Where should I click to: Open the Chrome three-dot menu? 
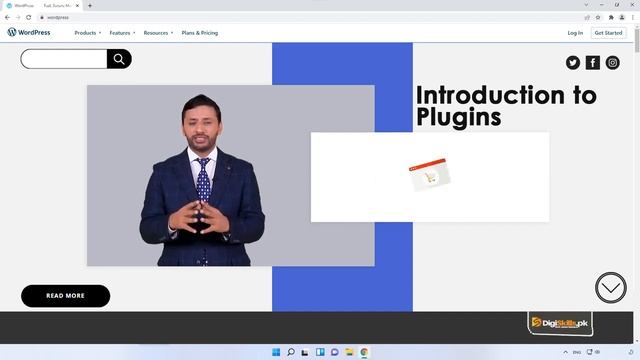pyautogui.click(x=633, y=18)
